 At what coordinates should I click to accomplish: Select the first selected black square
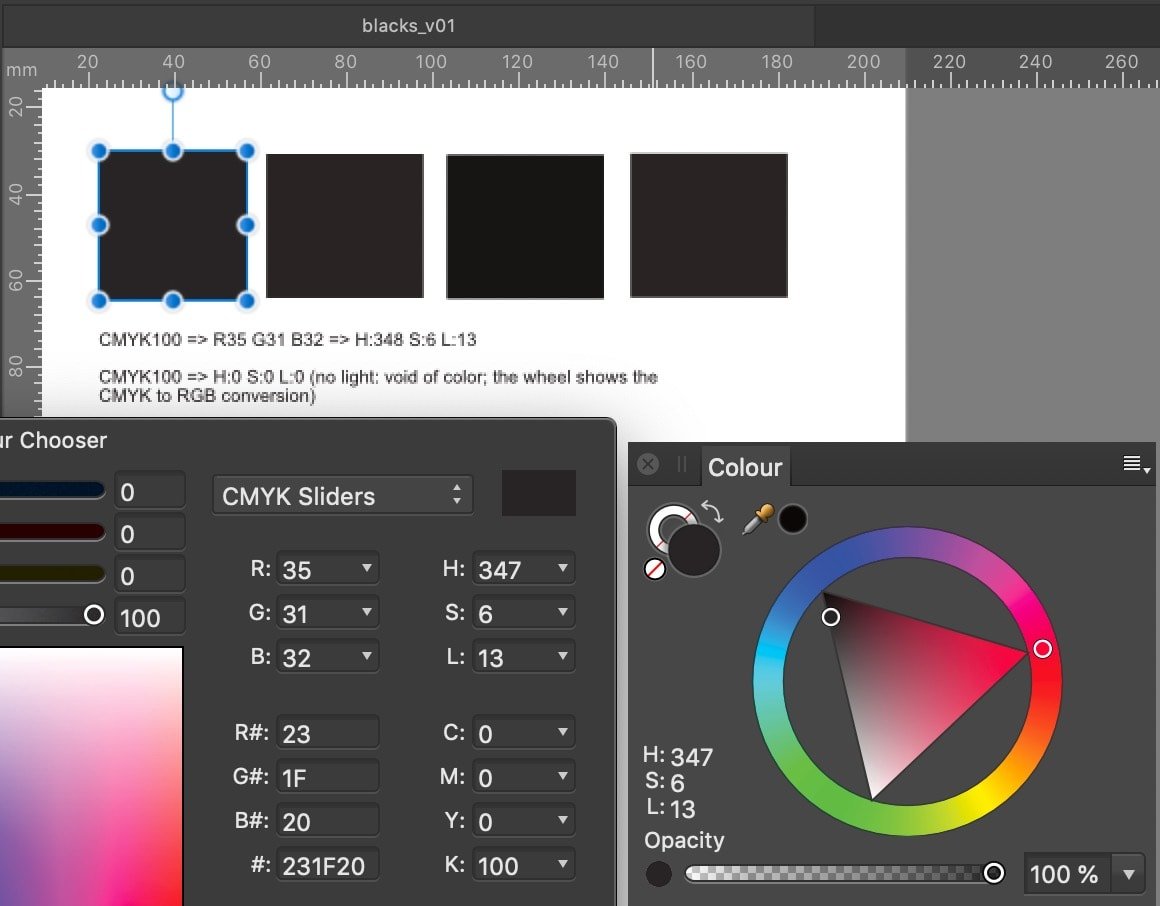pos(172,226)
